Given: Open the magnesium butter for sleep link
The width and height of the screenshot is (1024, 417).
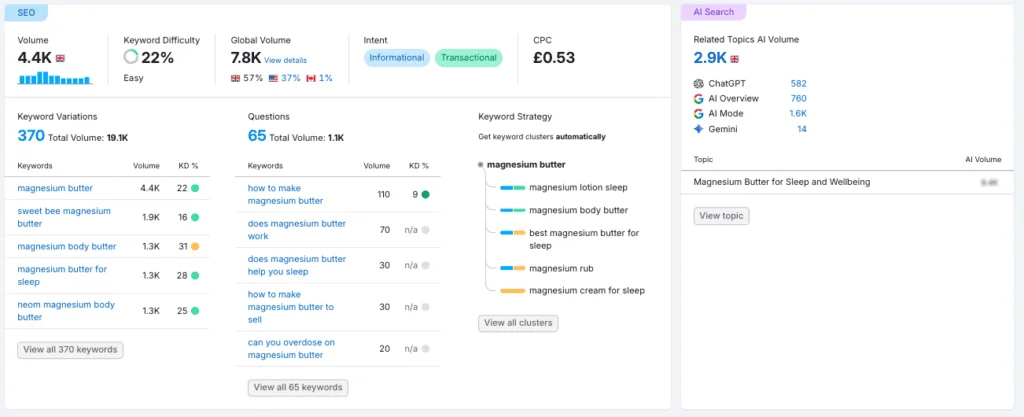Looking at the screenshot, I should [x=62, y=275].
